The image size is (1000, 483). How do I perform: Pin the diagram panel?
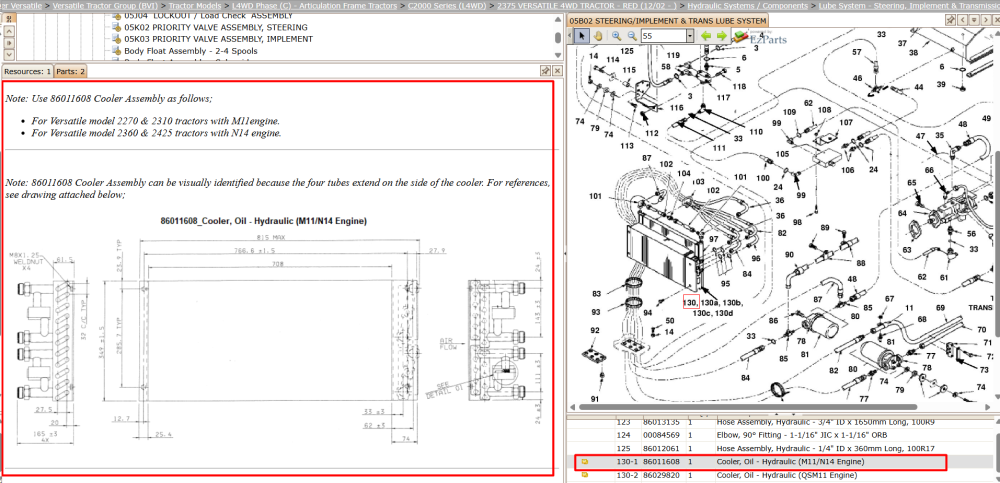tap(950, 20)
